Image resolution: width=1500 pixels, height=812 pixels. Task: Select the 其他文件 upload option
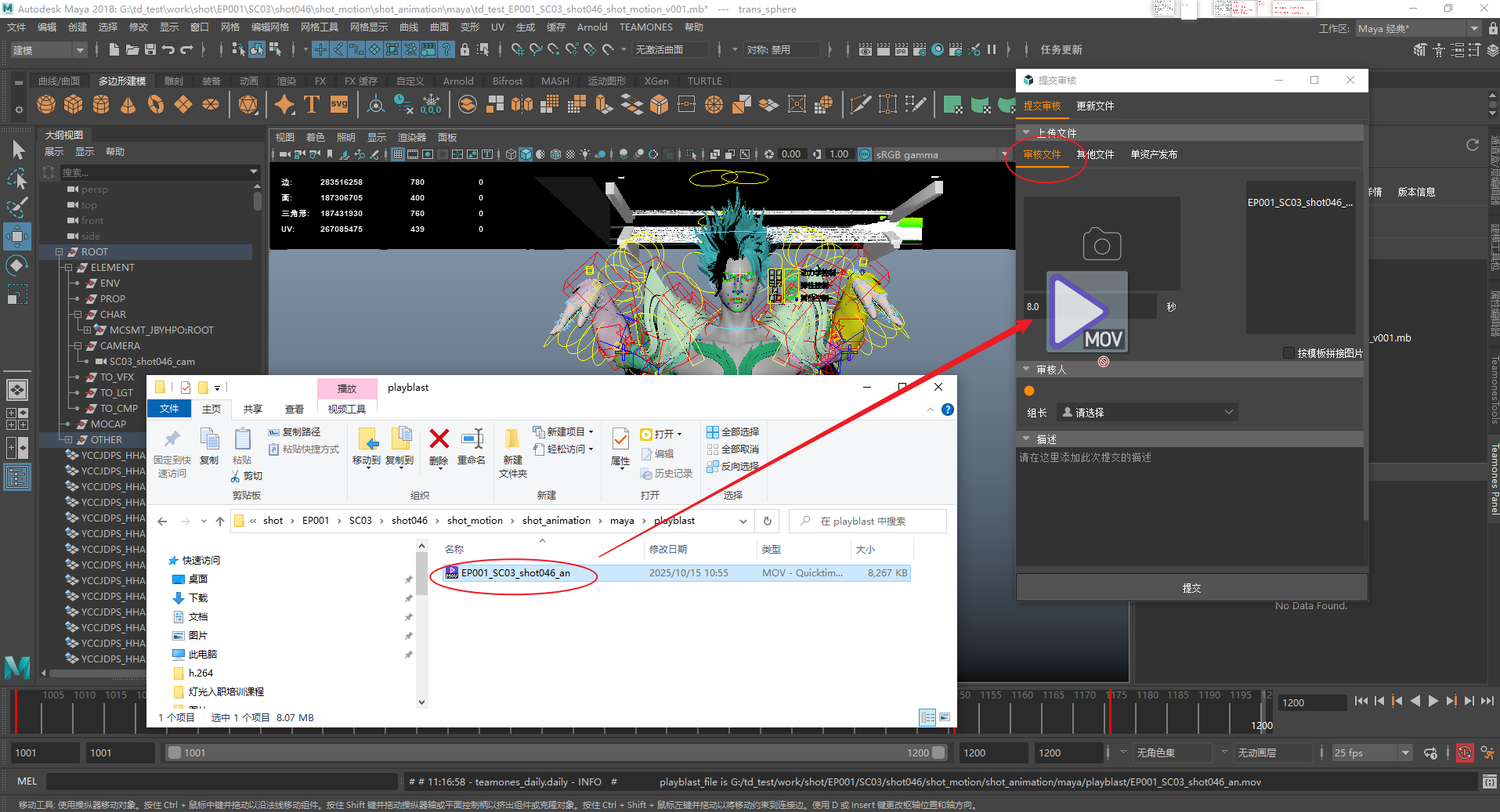(1094, 154)
